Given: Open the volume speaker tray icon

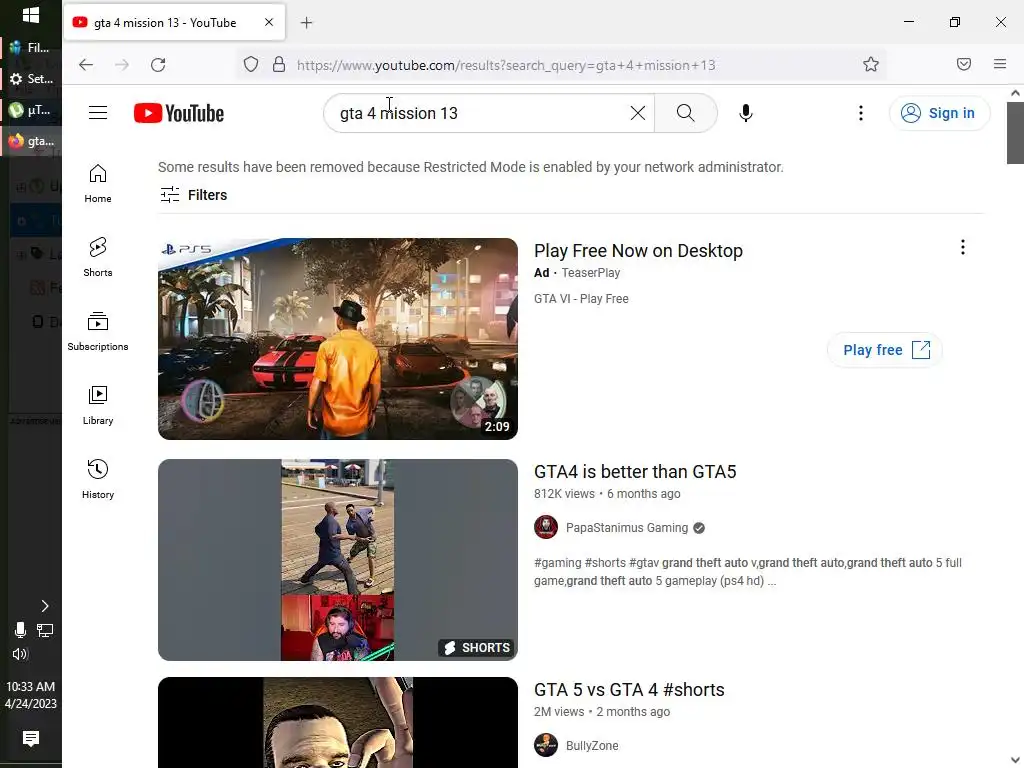Looking at the screenshot, I should tap(20, 654).
